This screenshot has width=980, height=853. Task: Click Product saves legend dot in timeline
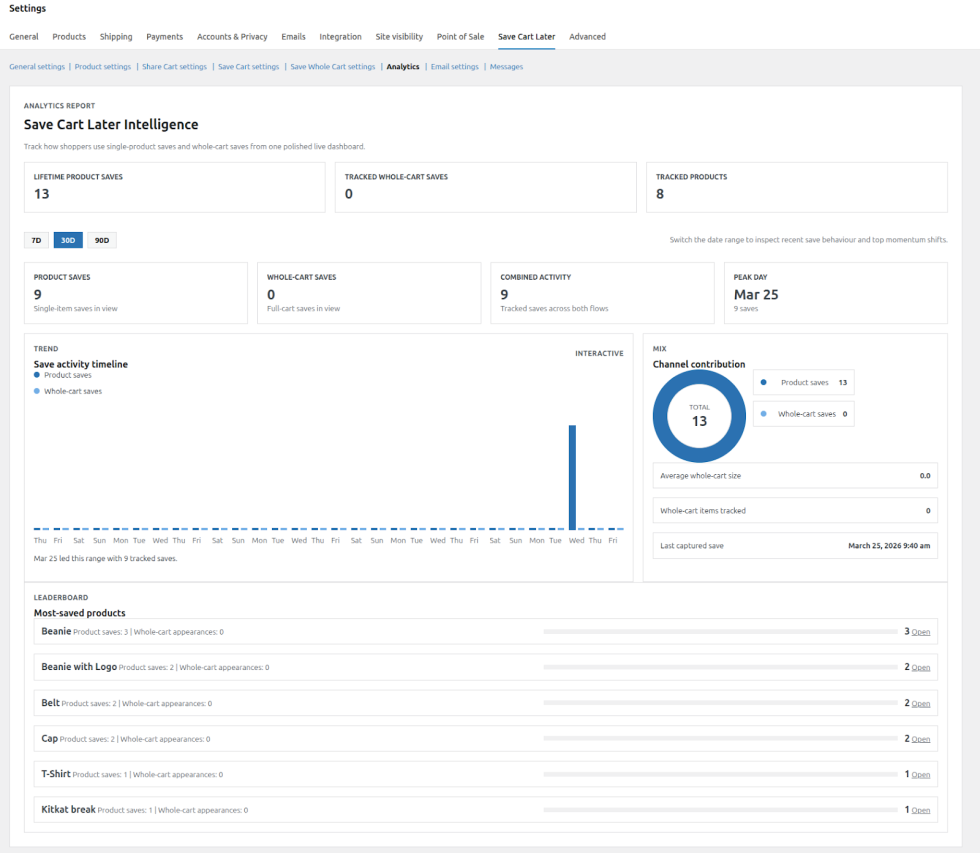click(37, 375)
